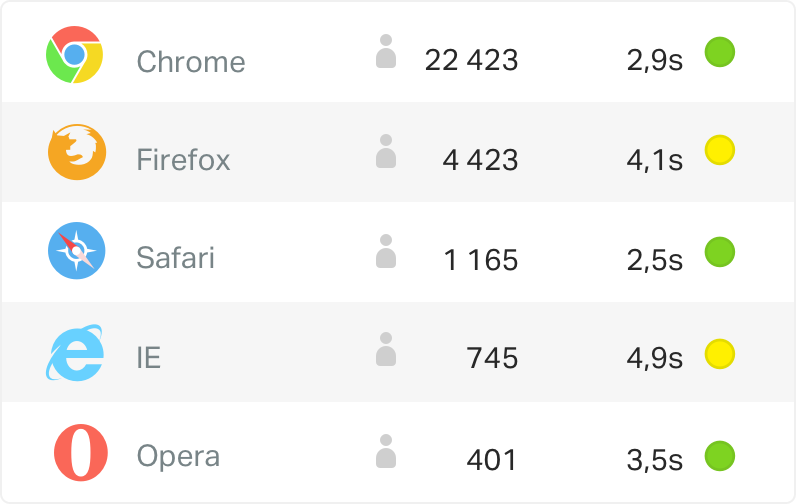Click the Internet Explorer logo icon
Screen dimensions: 796x504
(75, 353)
